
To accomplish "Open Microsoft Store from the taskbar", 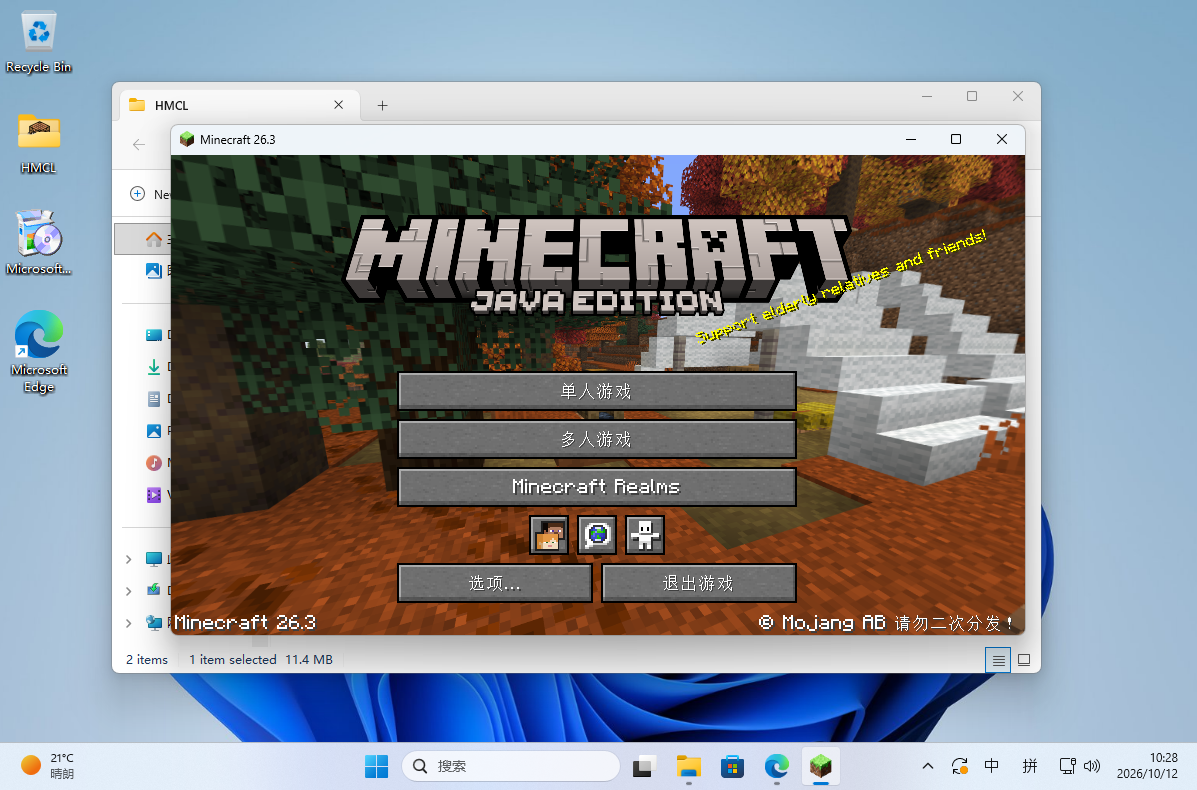I will pos(732,766).
